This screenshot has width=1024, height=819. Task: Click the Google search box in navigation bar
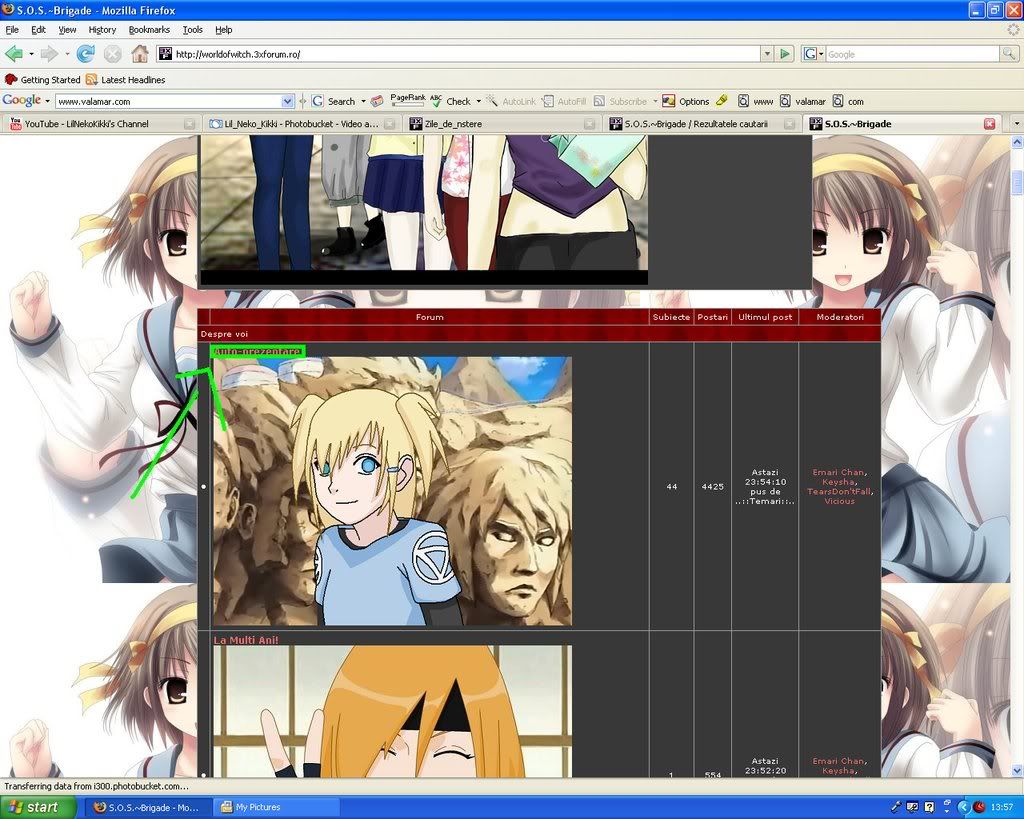(x=912, y=54)
